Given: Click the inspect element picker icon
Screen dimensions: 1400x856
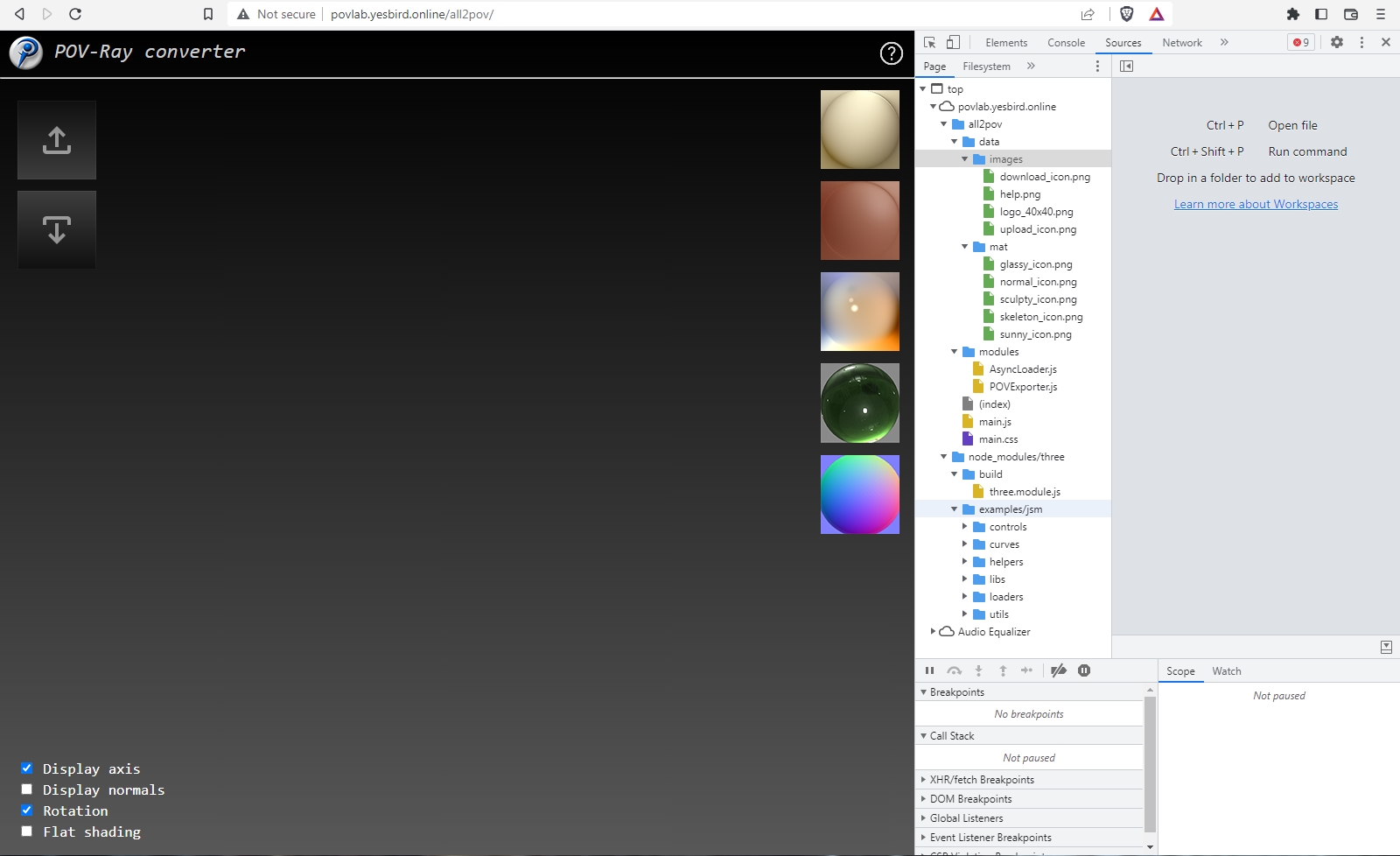Looking at the screenshot, I should [x=929, y=42].
